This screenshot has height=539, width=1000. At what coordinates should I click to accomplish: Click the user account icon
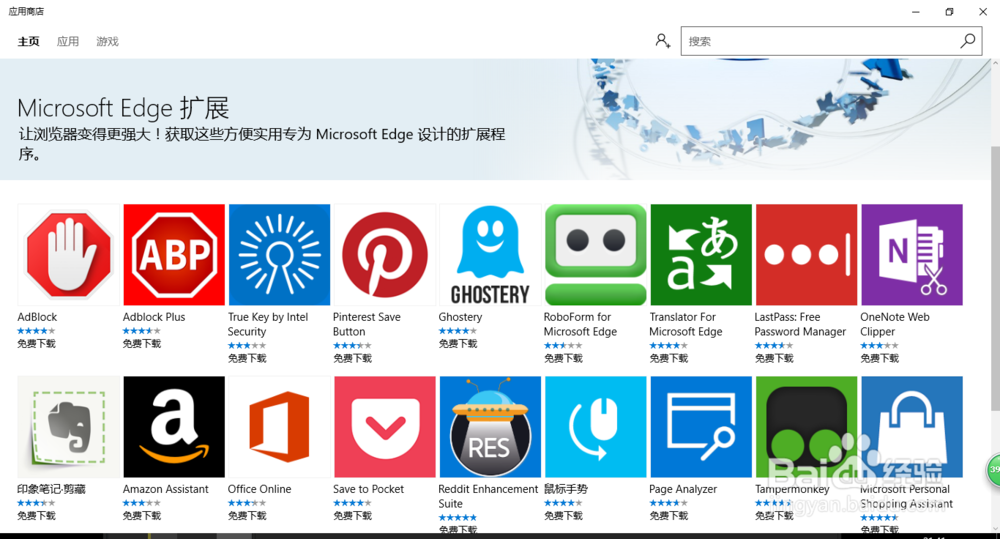click(662, 41)
